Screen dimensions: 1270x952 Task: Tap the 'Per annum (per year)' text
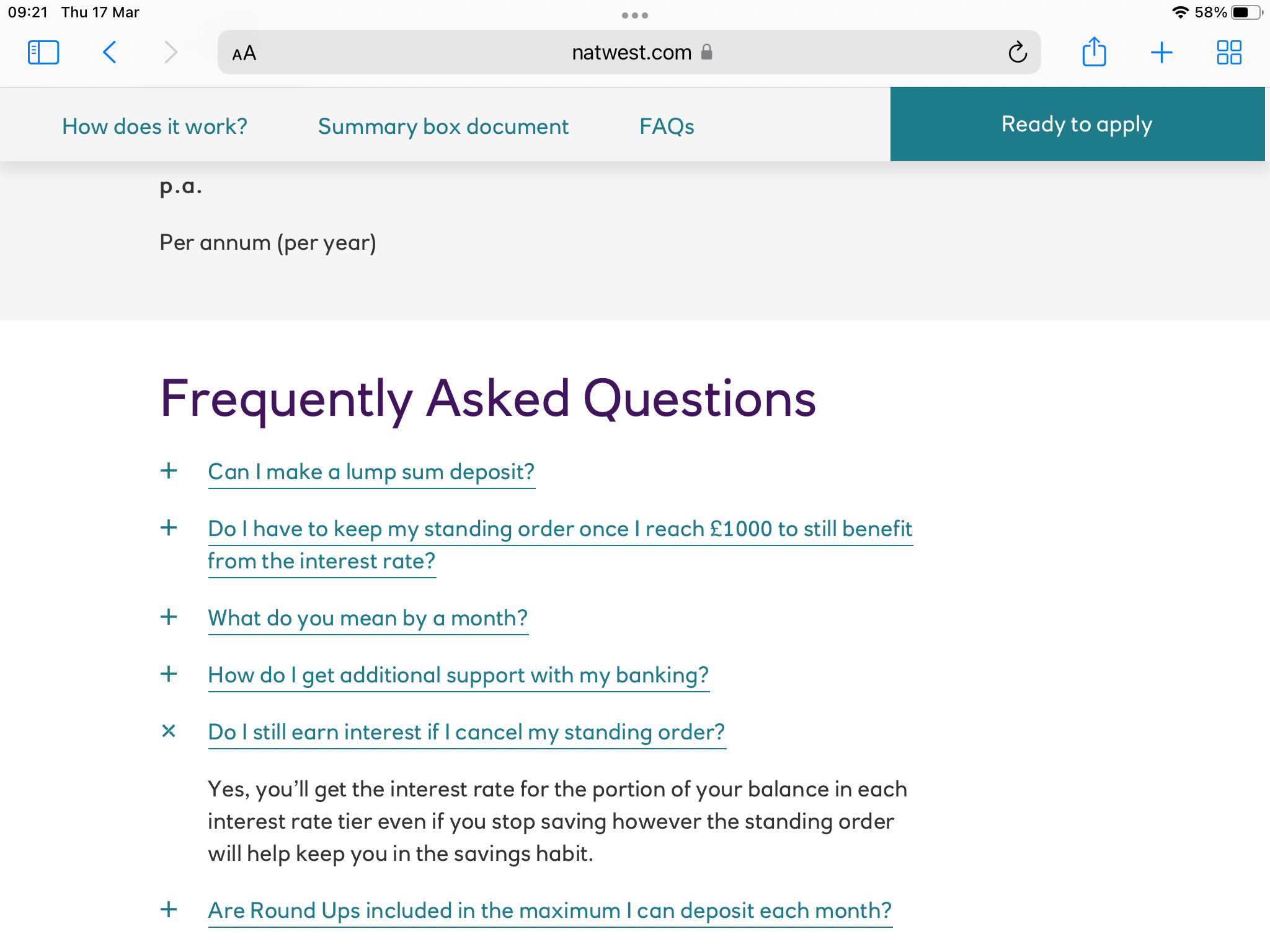[268, 243]
